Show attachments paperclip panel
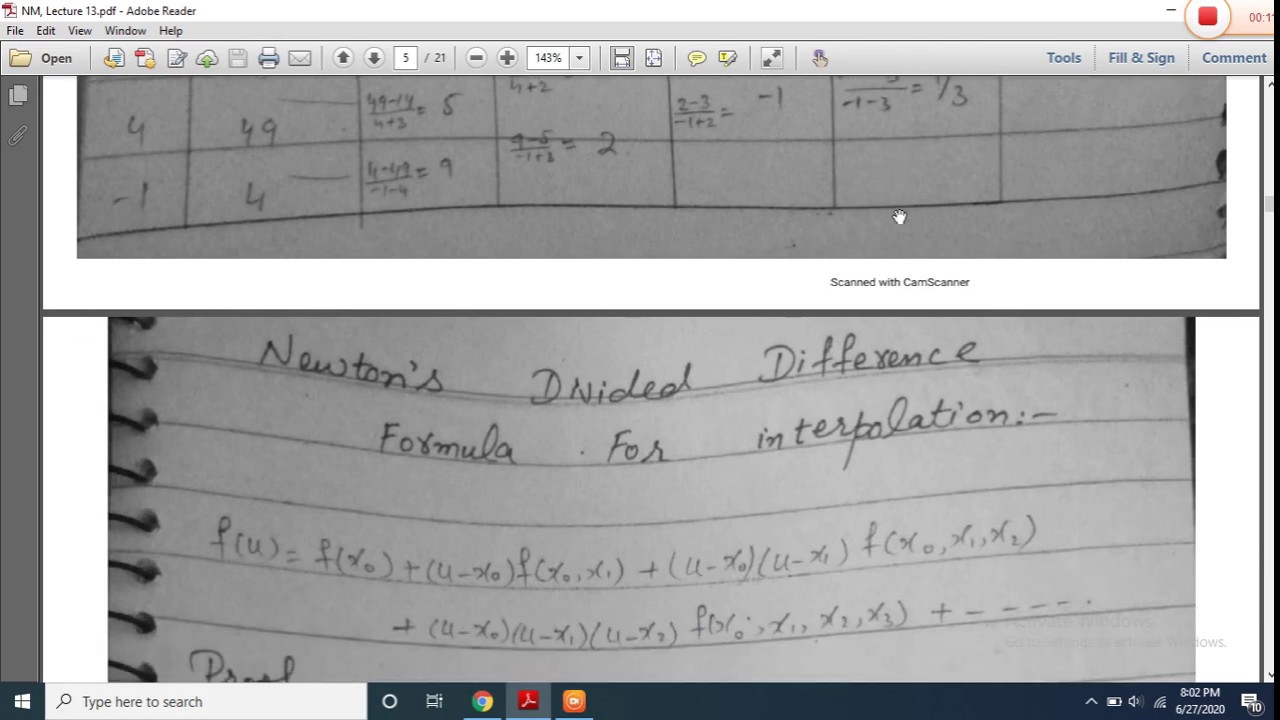1280x720 pixels. [17, 135]
